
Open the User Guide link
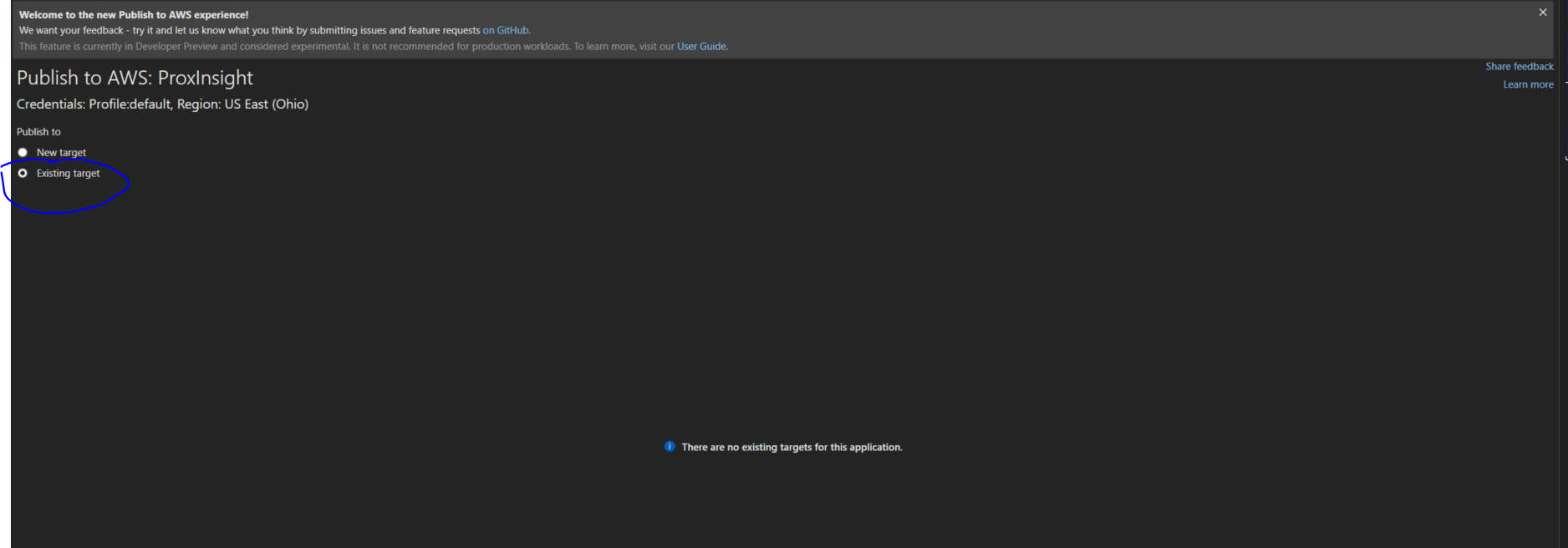click(x=702, y=47)
